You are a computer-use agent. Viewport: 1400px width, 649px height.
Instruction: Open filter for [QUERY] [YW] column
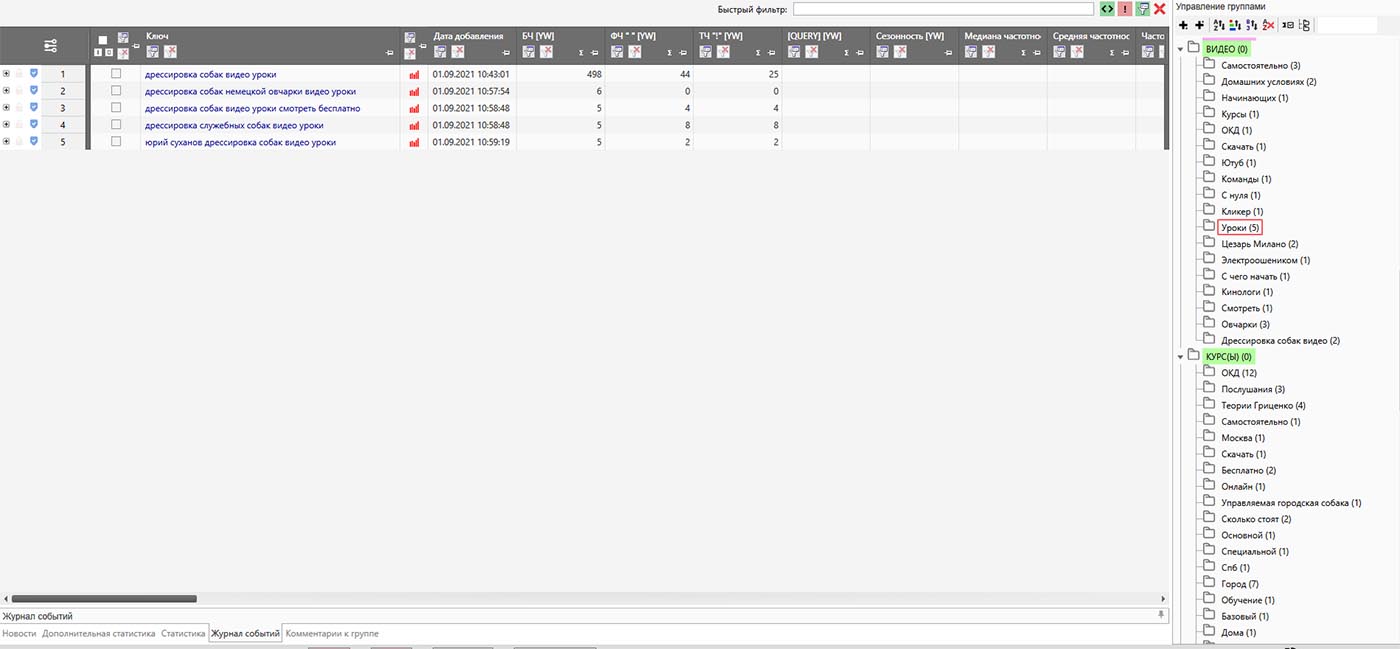click(794, 51)
